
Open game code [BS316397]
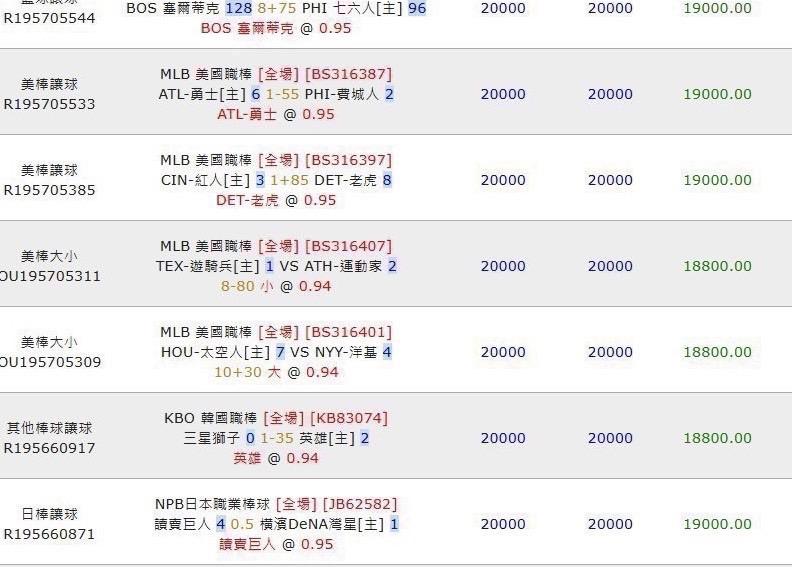coord(349,160)
